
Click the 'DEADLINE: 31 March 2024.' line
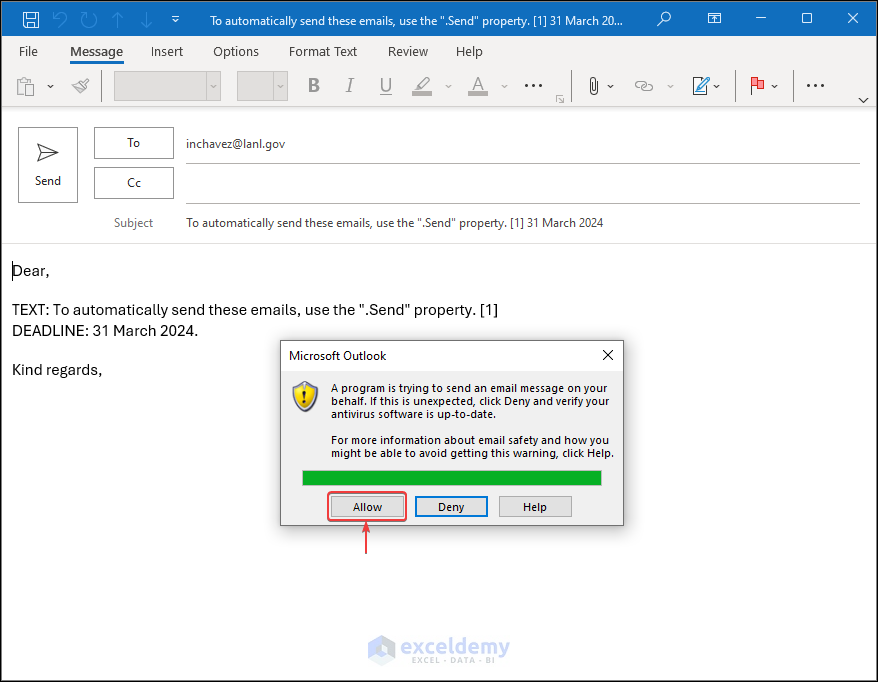105,331
